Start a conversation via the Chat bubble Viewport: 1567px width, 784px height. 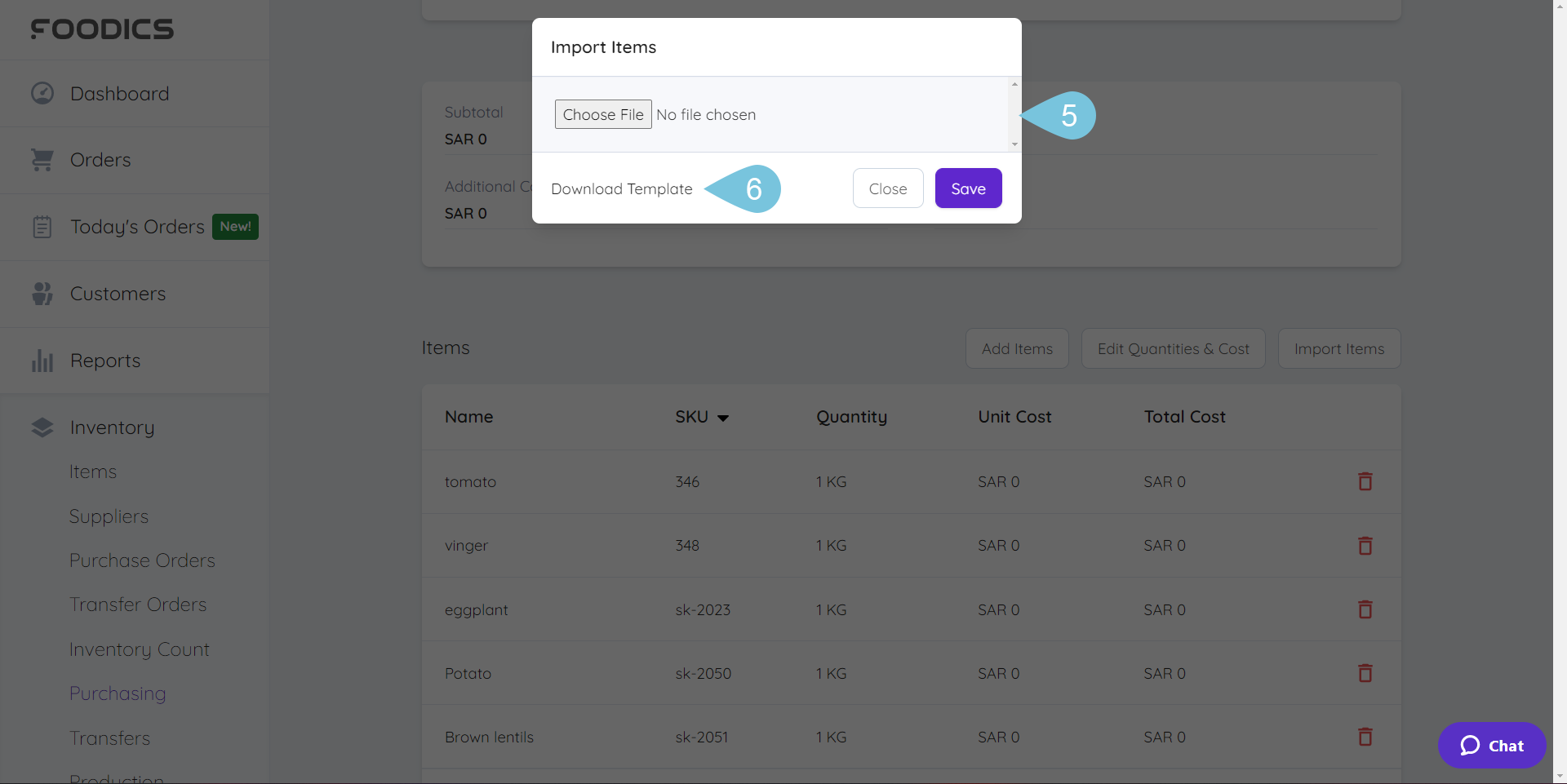point(1491,745)
